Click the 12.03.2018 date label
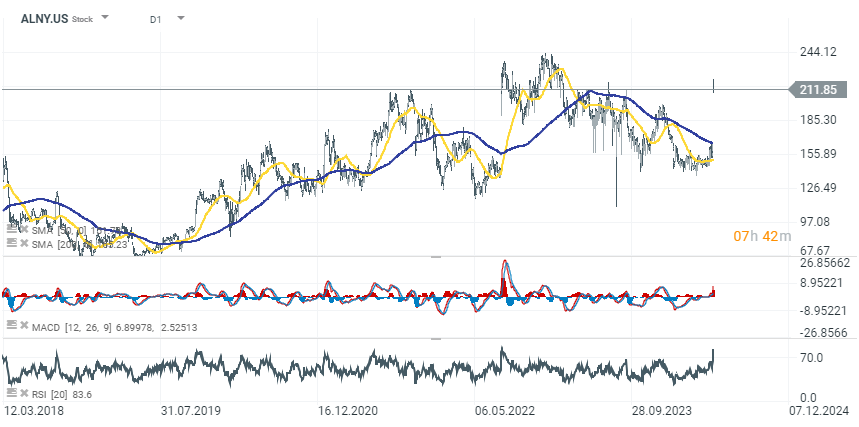This screenshot has width=859, height=427. (x=32, y=411)
